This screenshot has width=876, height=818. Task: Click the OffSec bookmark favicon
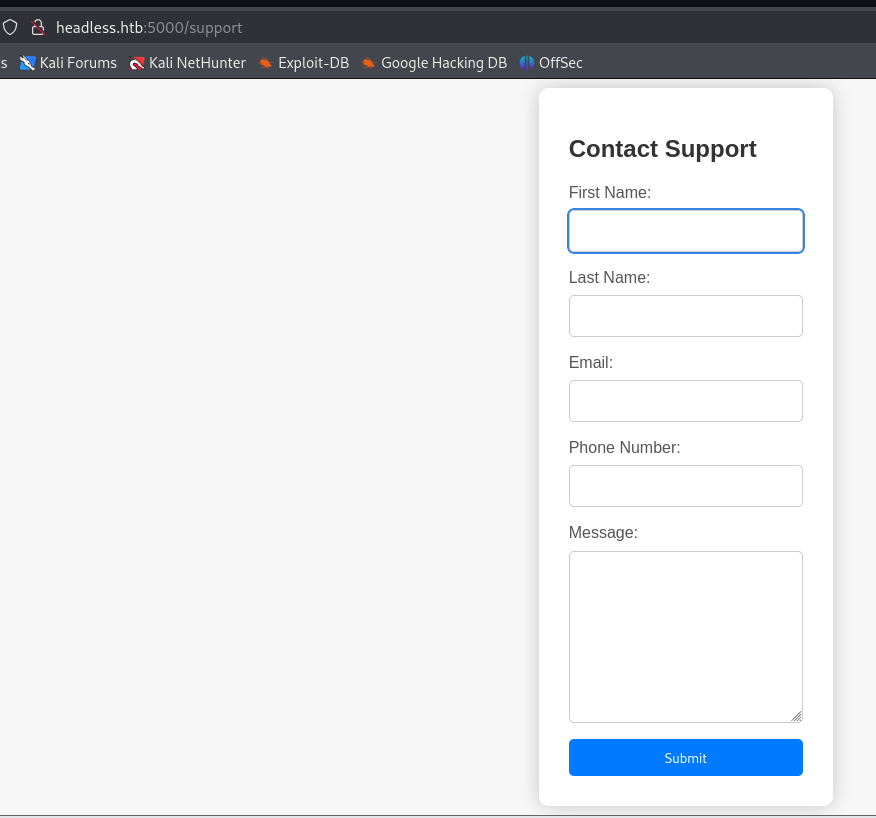point(526,63)
